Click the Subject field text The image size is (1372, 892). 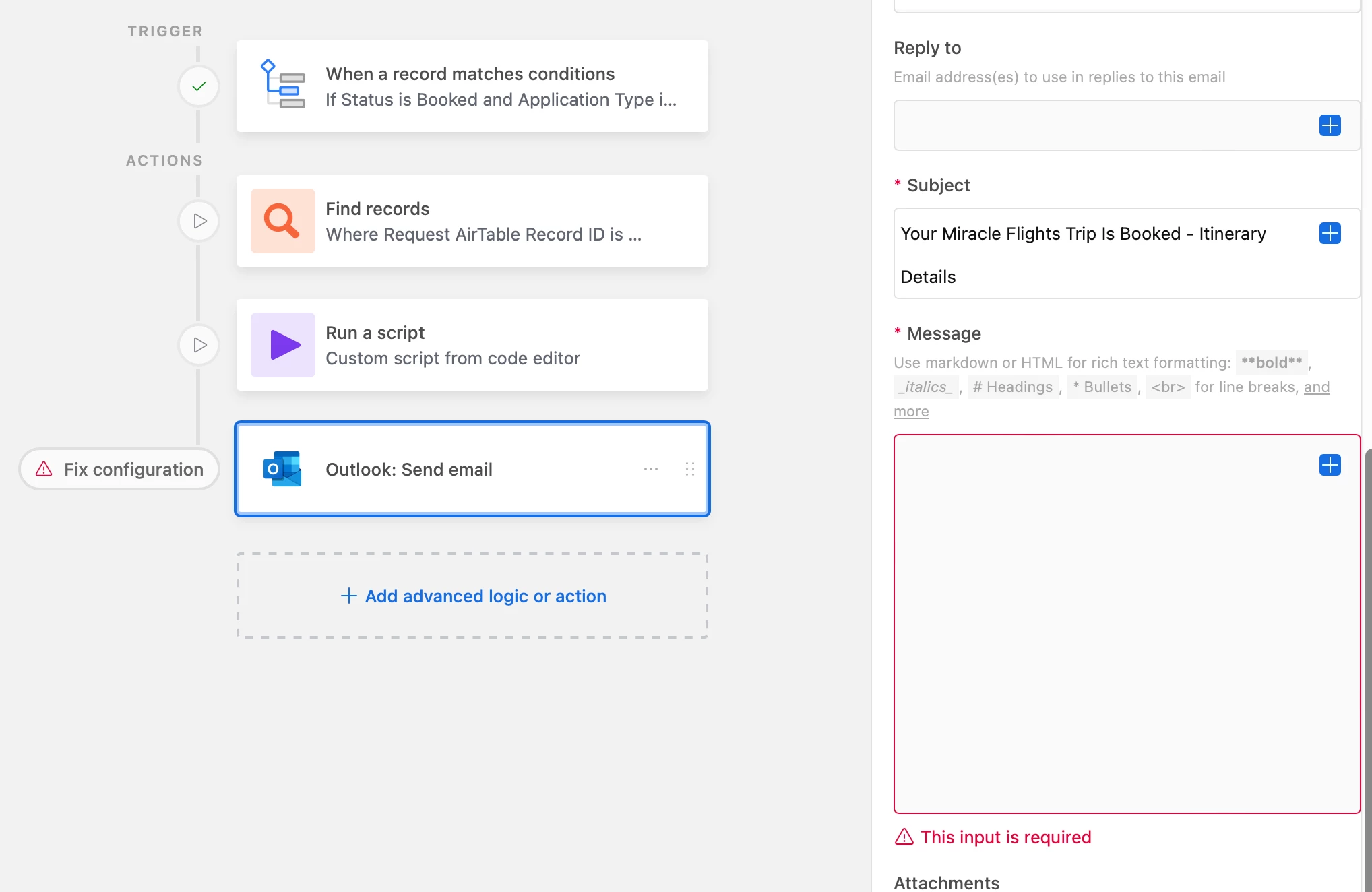[1082, 234]
